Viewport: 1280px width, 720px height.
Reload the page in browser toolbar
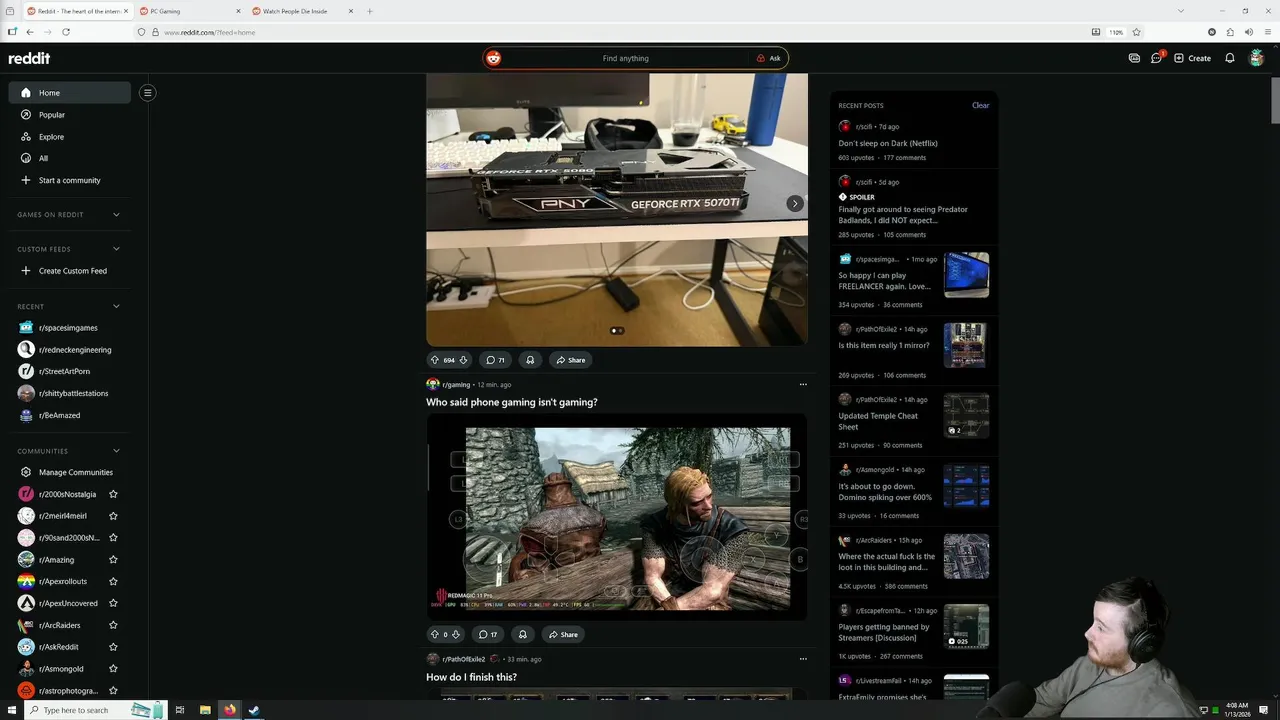tap(66, 32)
